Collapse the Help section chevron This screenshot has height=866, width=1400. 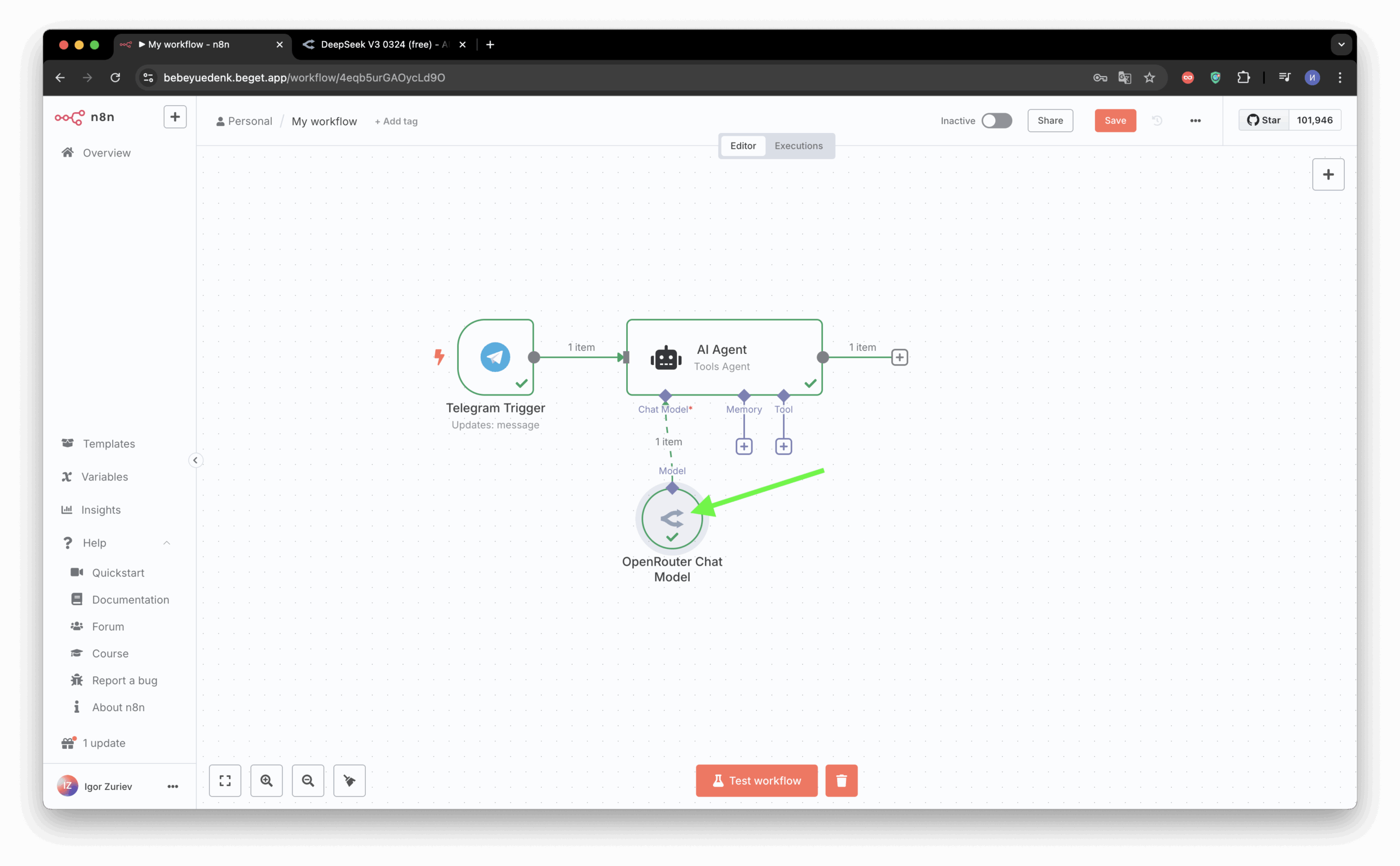pos(167,542)
